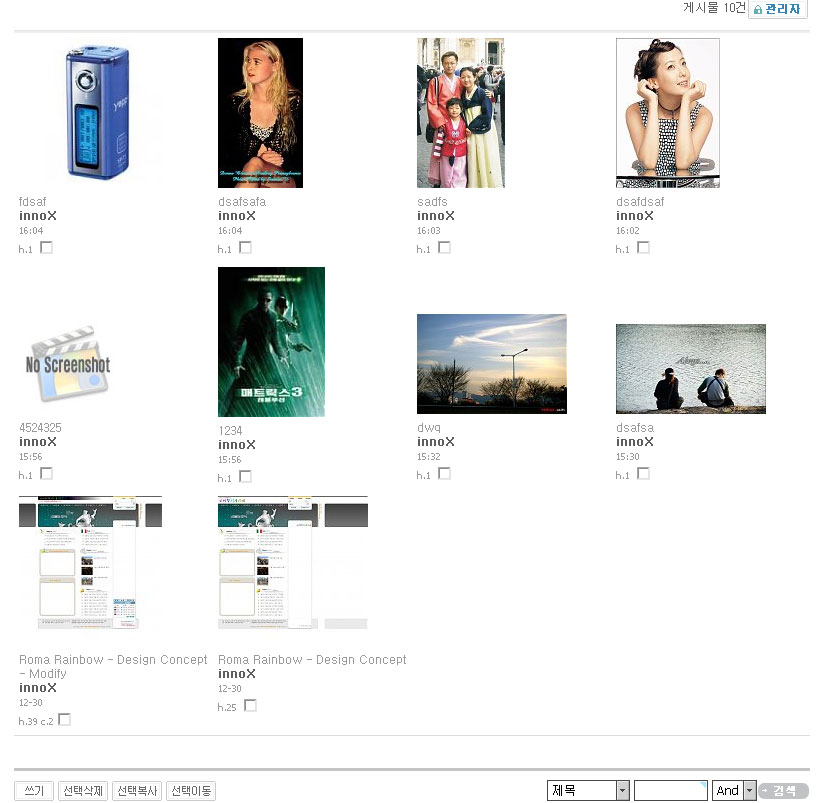Viewport: 826px width, 803px height.
Task: Open the dsafsa post title
Action: click(635, 428)
